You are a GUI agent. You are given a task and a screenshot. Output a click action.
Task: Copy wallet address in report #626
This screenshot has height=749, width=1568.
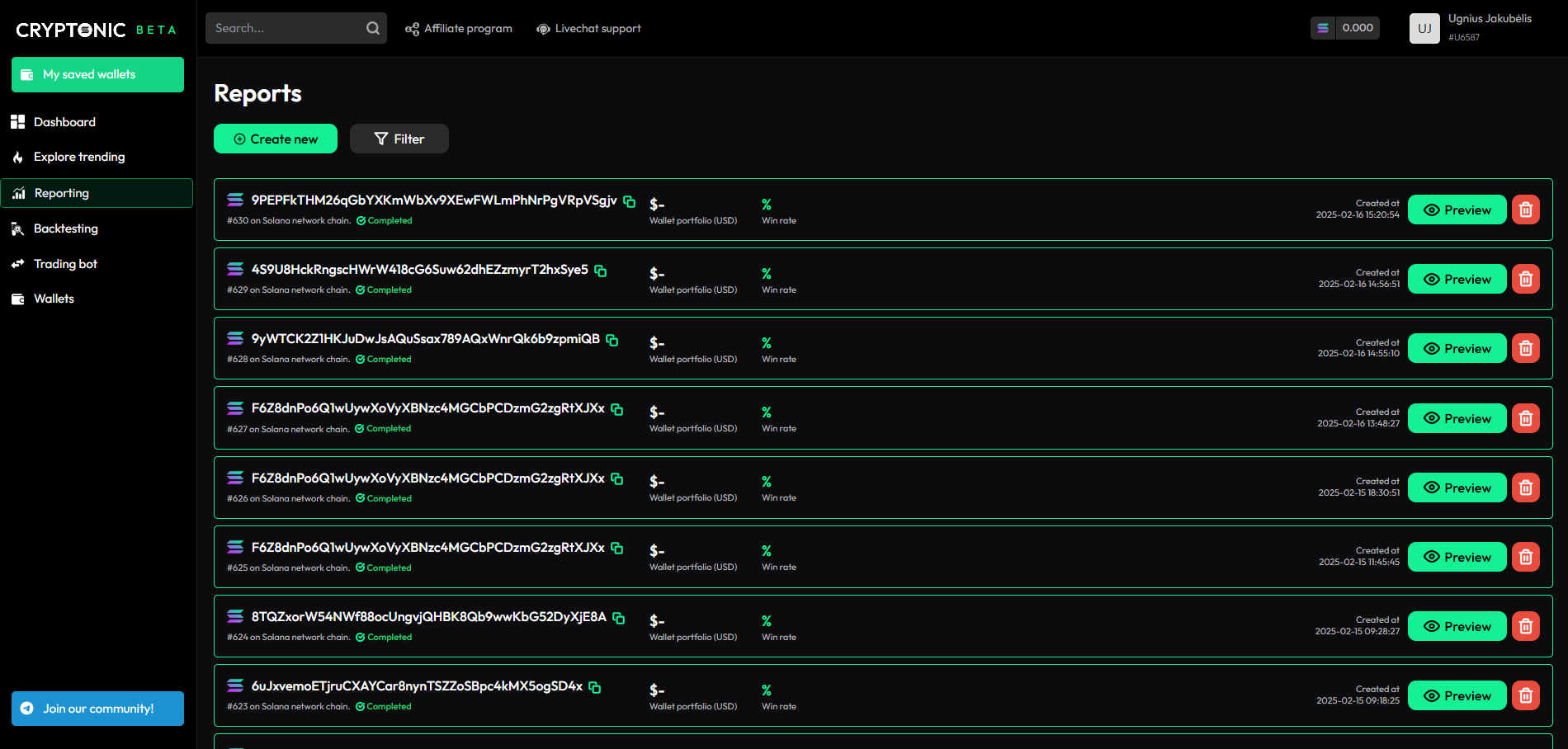(x=617, y=478)
